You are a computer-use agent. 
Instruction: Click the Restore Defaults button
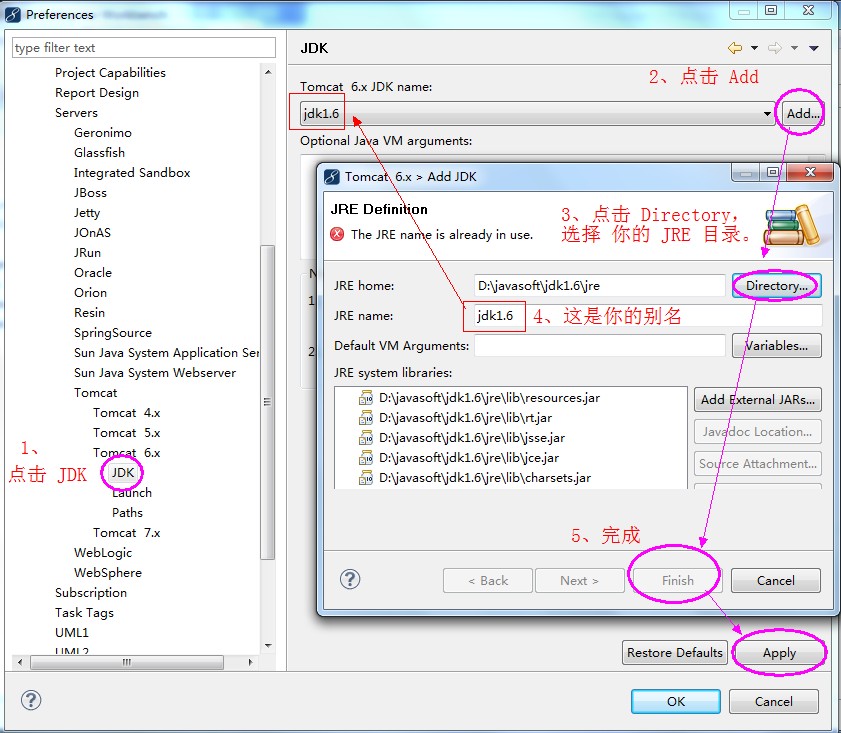(x=675, y=653)
